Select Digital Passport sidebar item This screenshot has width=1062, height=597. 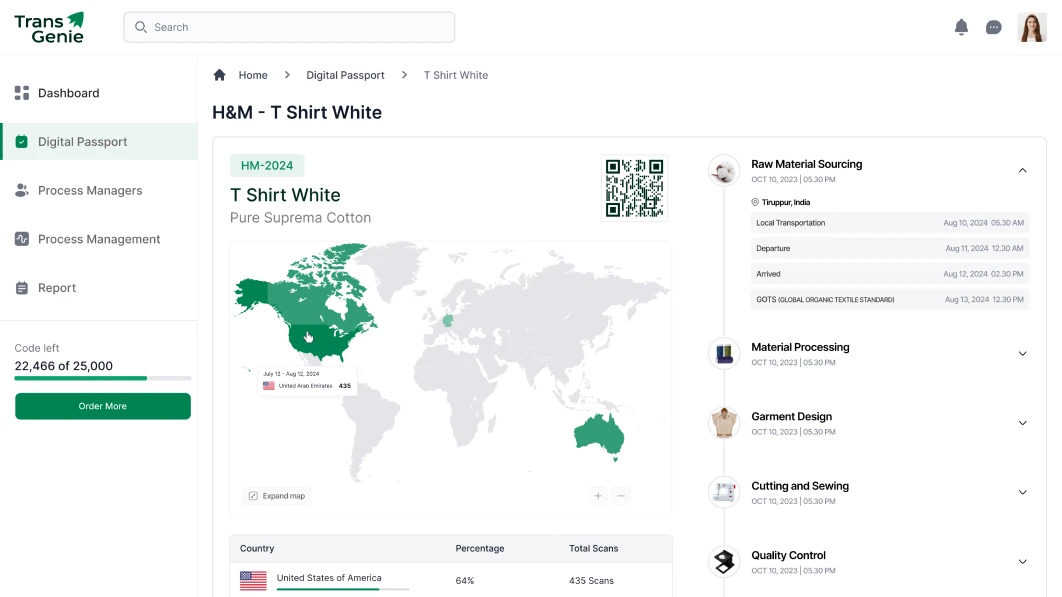(99, 142)
